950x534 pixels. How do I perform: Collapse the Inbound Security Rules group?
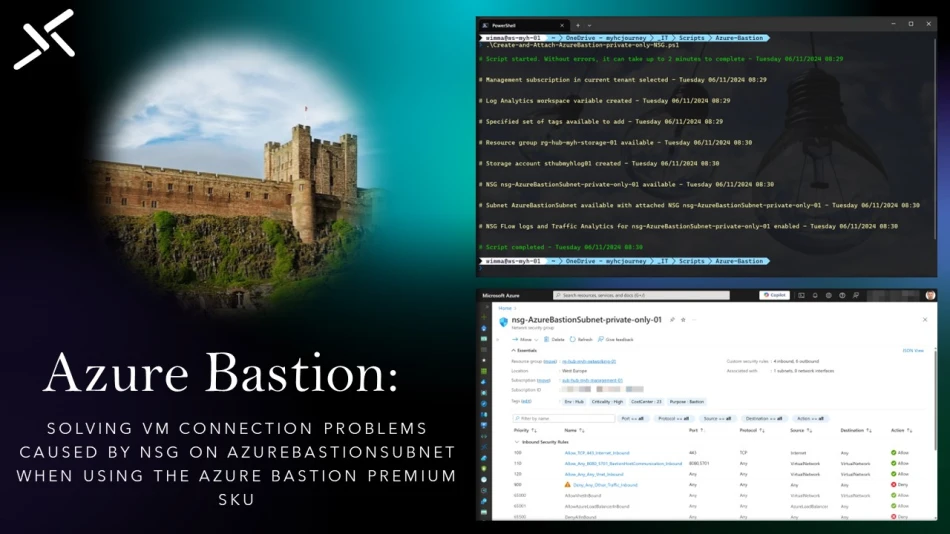coord(518,441)
